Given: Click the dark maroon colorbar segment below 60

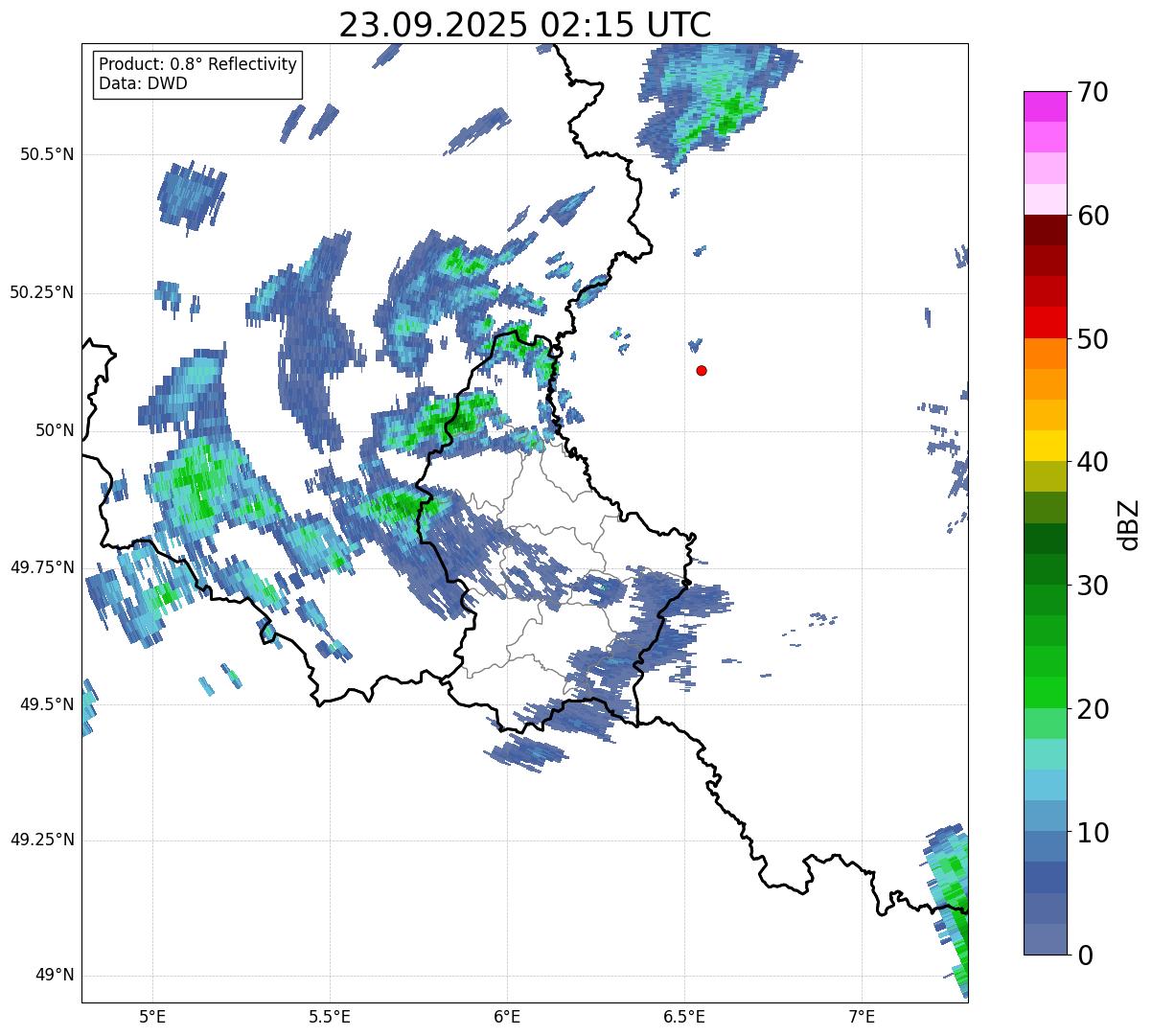Looking at the screenshot, I should (1045, 230).
